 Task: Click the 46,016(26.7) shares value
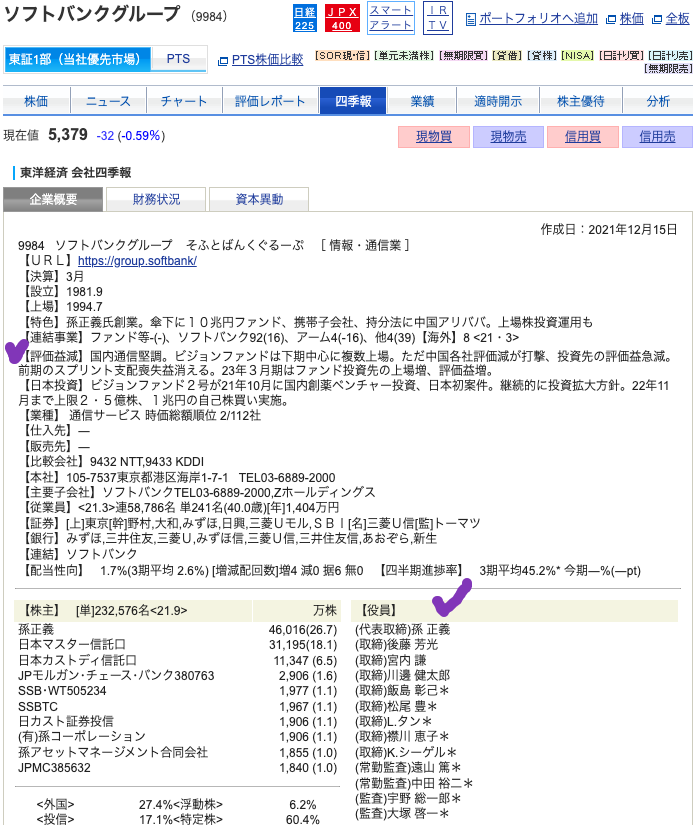303,630
